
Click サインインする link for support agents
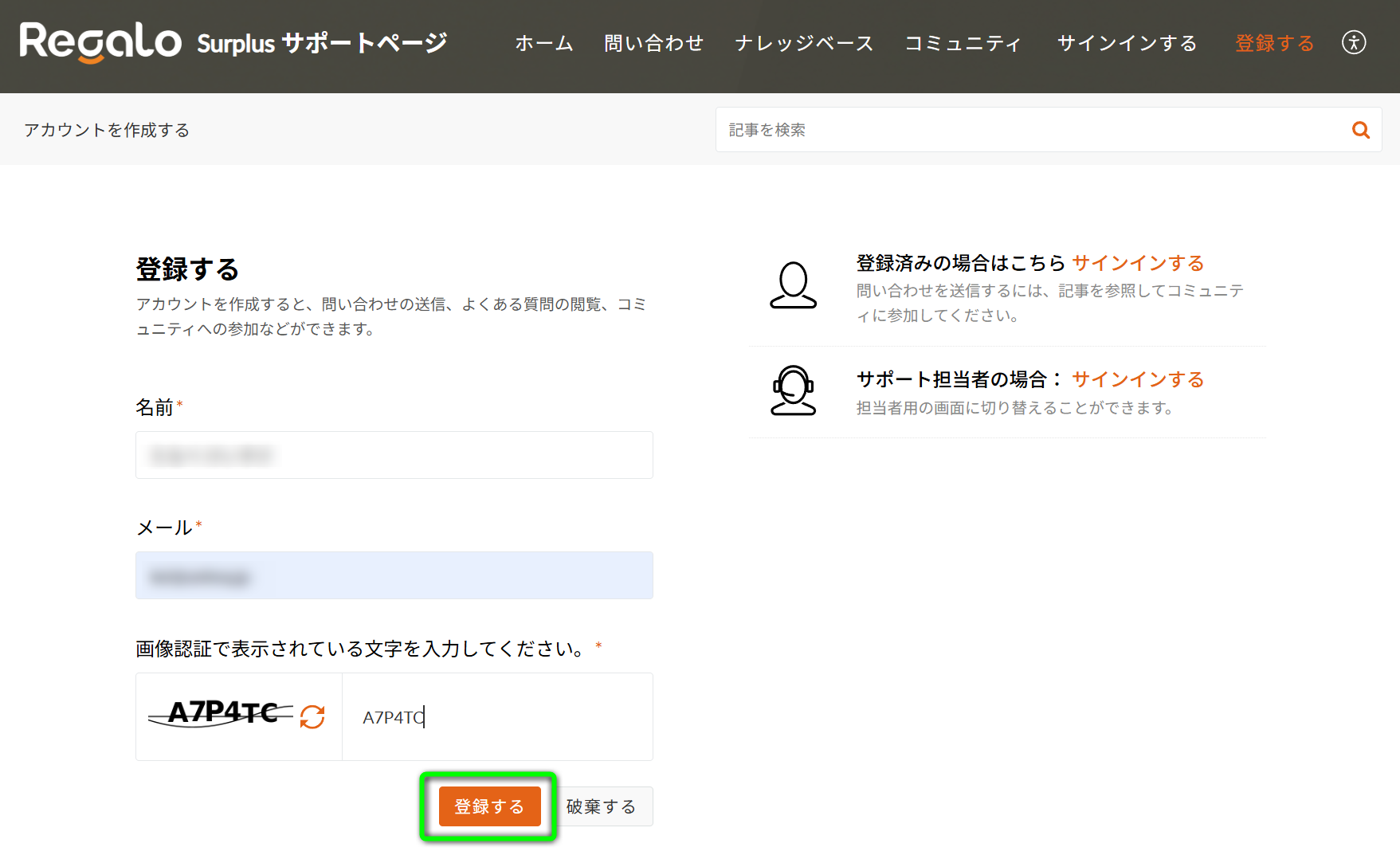[1137, 379]
